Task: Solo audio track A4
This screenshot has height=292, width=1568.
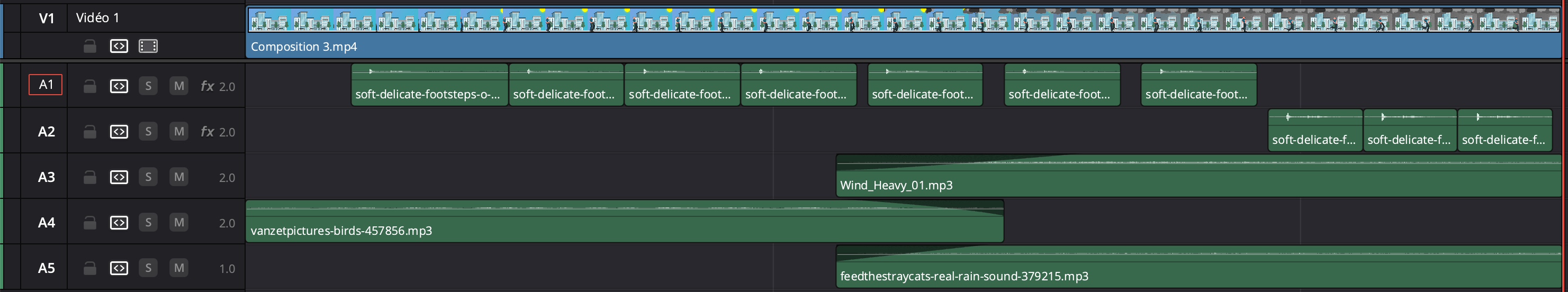Action: pos(148,223)
